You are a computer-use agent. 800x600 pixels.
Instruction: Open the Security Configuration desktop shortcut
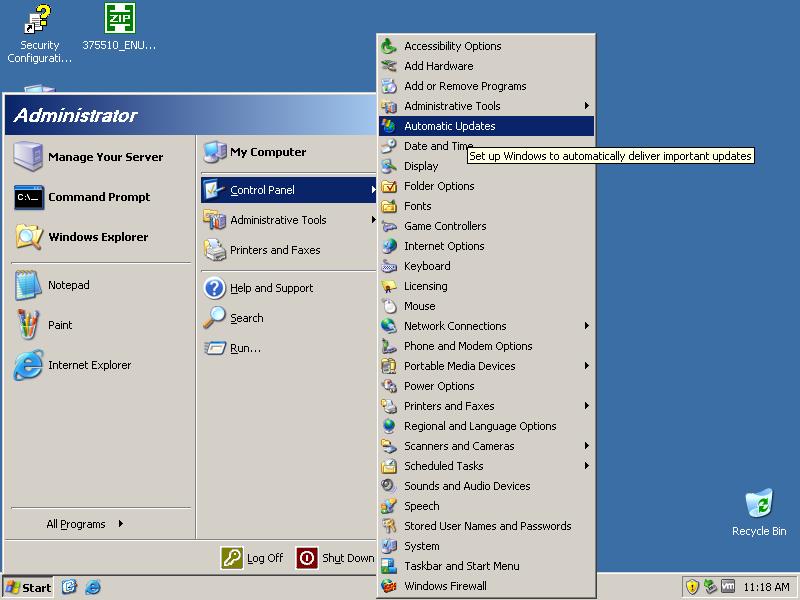tap(39, 20)
